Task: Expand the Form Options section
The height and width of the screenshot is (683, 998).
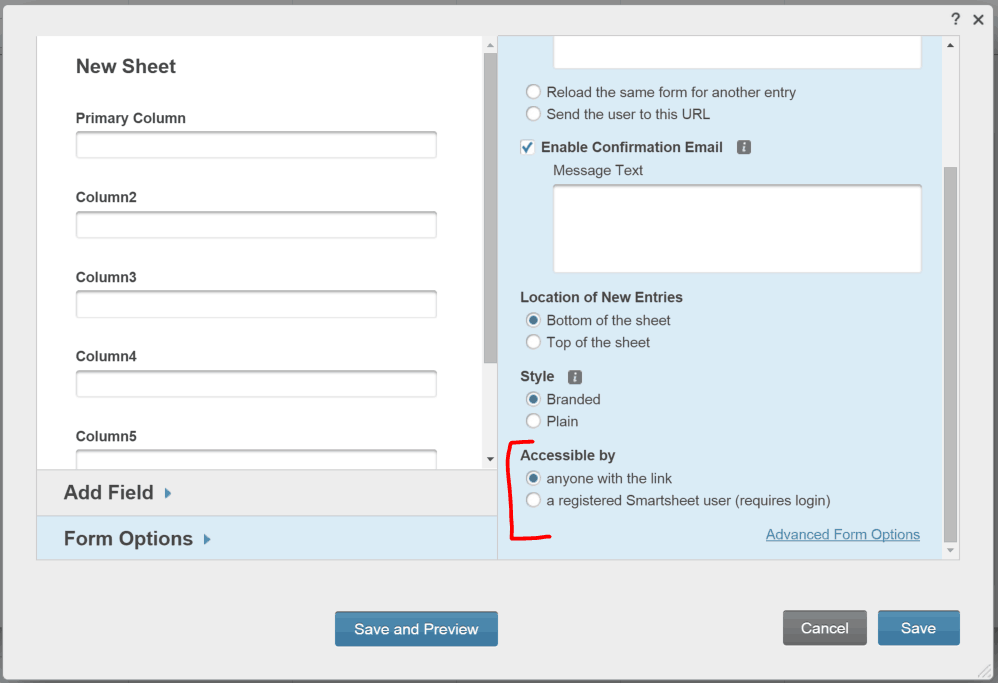Action: 137,538
